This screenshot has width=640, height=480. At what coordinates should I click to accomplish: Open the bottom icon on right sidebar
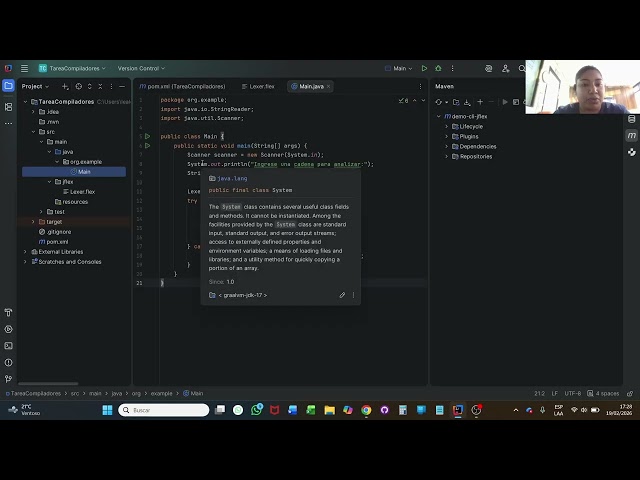[x=631, y=152]
